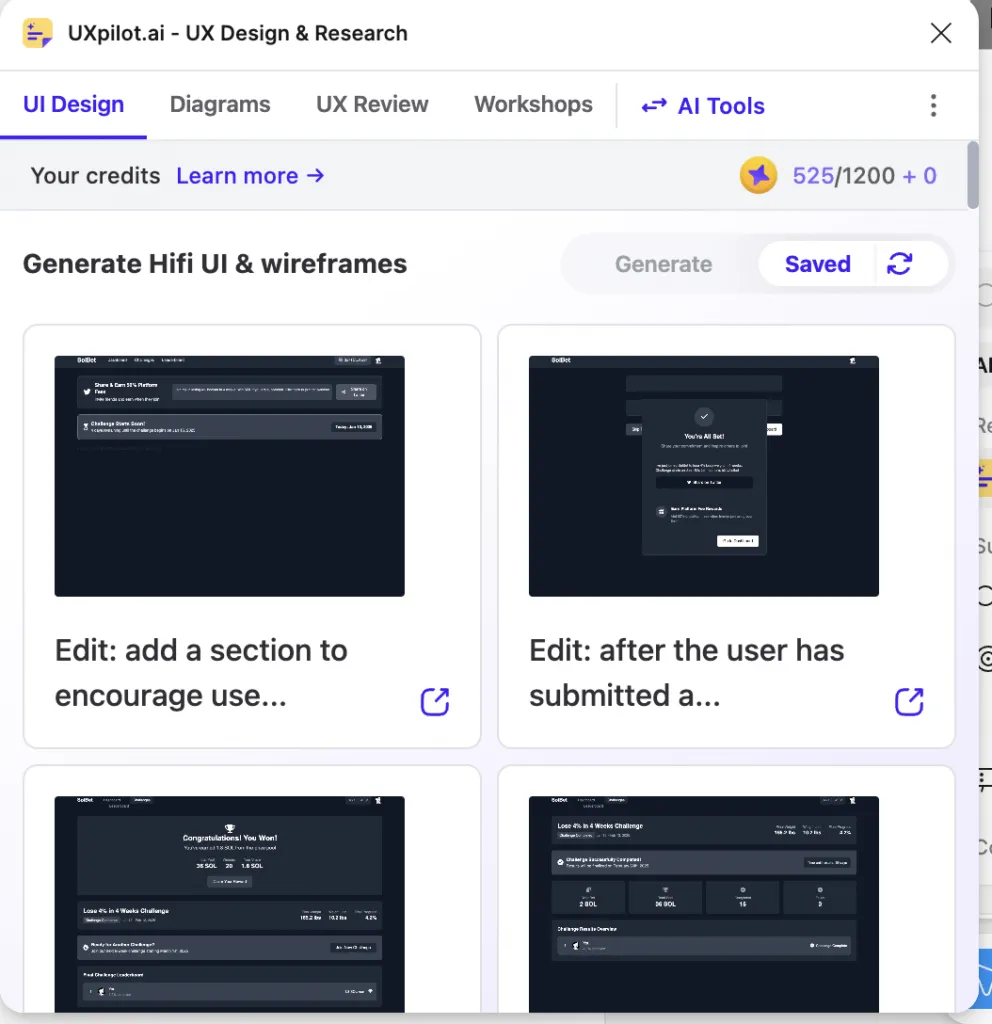Click the Learn more credits link

tap(250, 176)
